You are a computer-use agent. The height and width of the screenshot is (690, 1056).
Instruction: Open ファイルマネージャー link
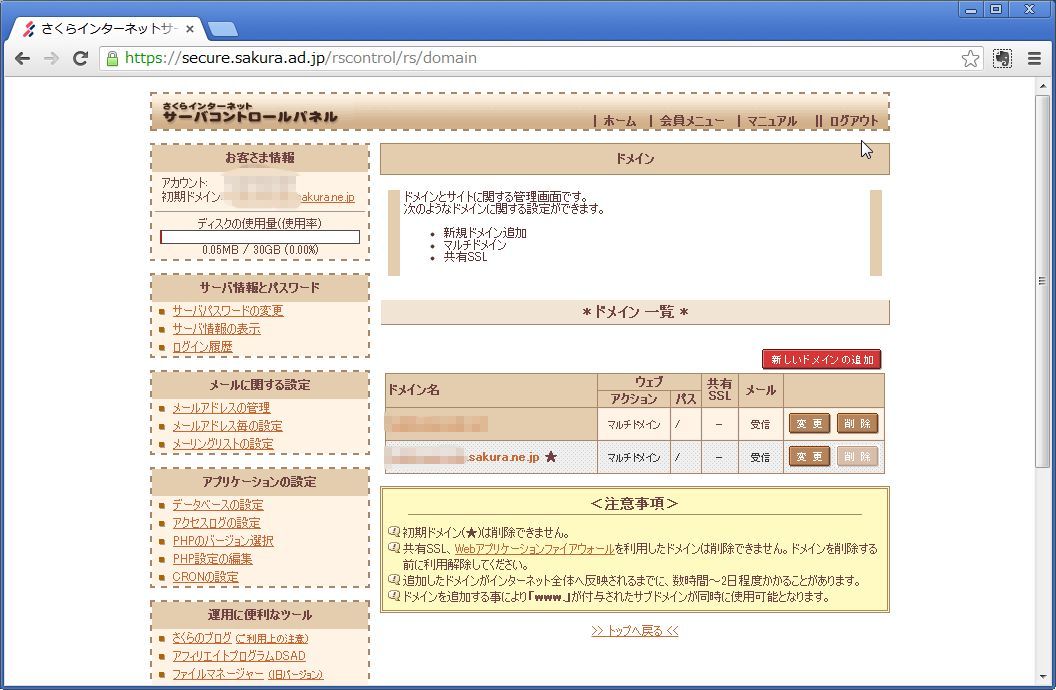218,674
